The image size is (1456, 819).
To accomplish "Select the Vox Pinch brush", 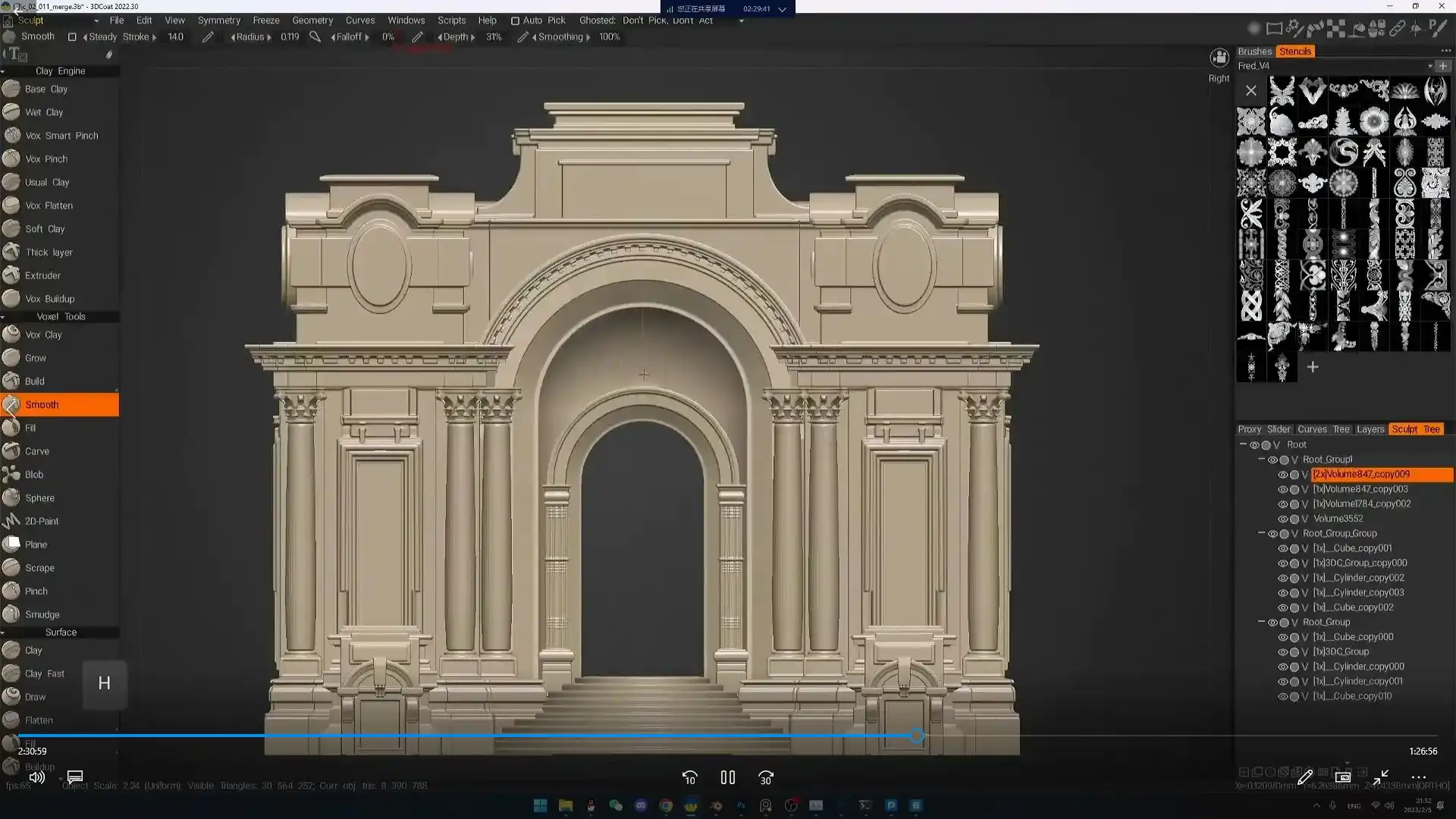I will [46, 158].
